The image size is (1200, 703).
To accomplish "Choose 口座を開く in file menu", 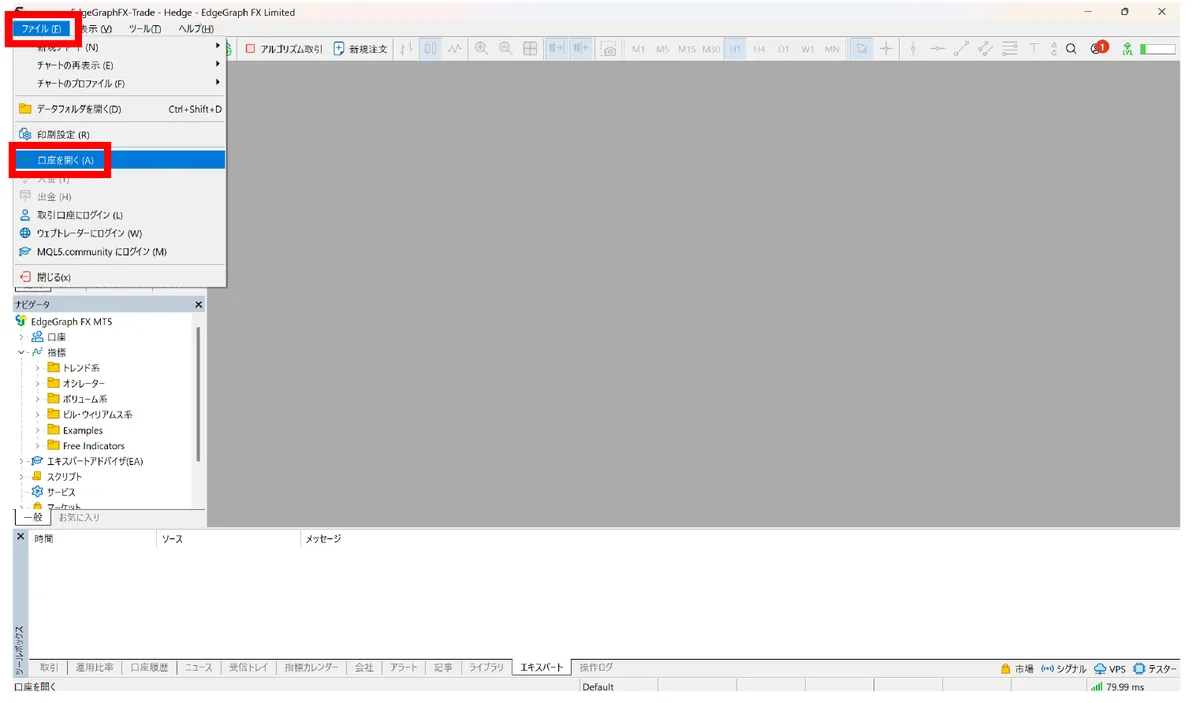I will pyautogui.click(x=119, y=160).
